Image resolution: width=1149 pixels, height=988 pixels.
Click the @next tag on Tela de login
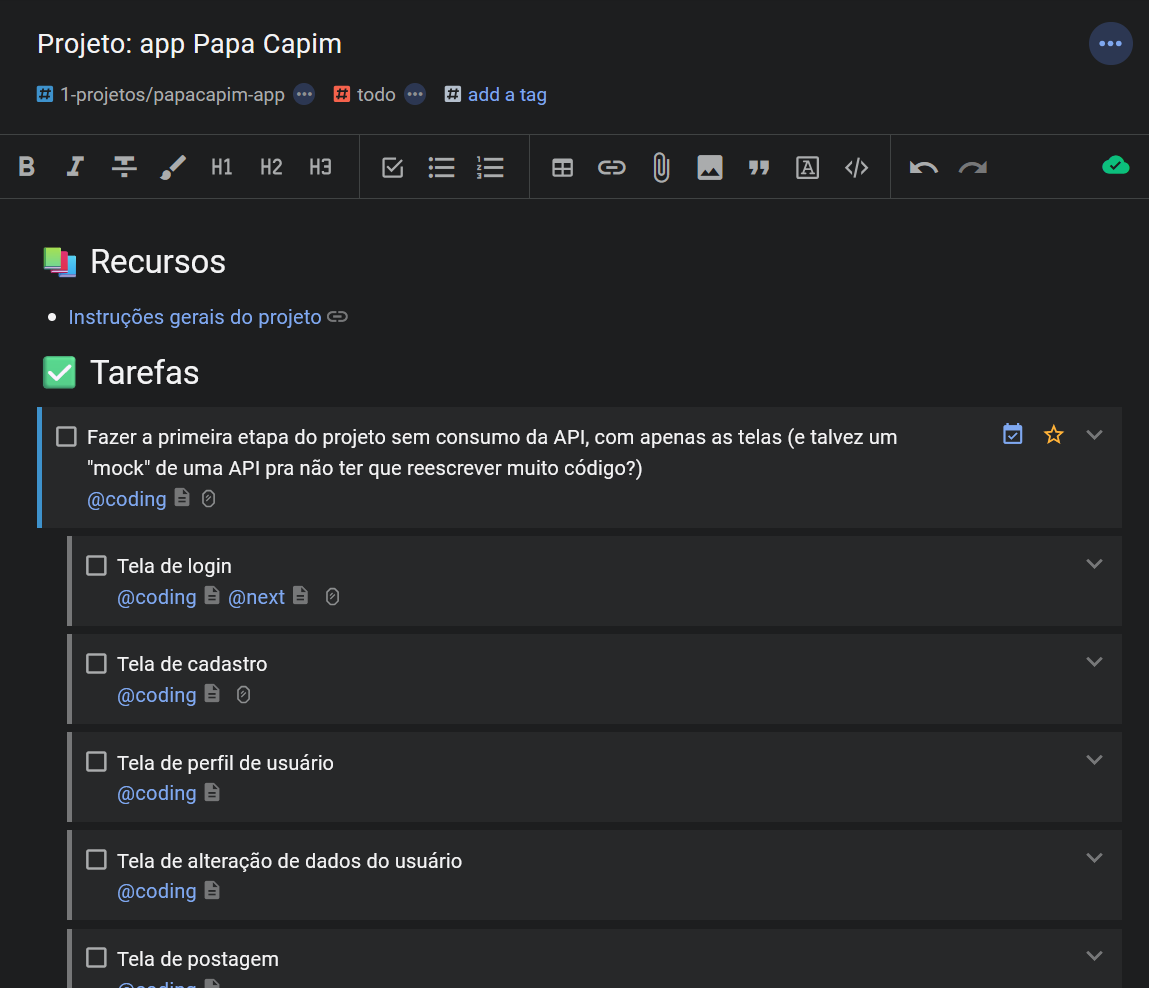256,597
